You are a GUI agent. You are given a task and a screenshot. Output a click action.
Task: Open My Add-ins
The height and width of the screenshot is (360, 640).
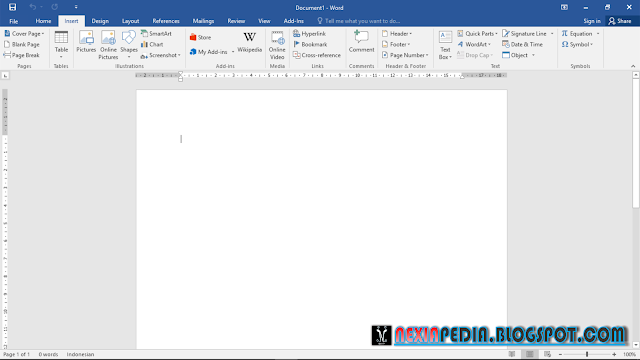(x=209, y=52)
